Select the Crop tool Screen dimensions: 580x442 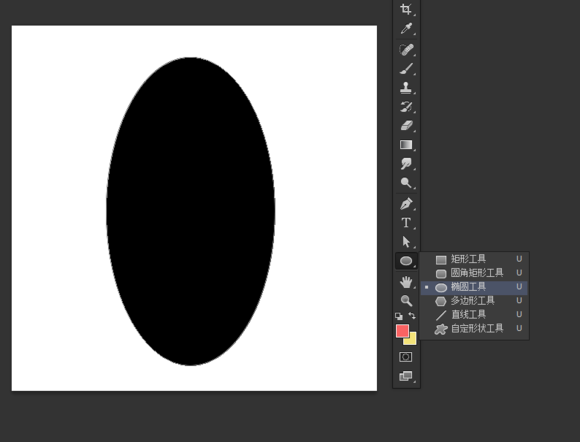tap(406, 9)
